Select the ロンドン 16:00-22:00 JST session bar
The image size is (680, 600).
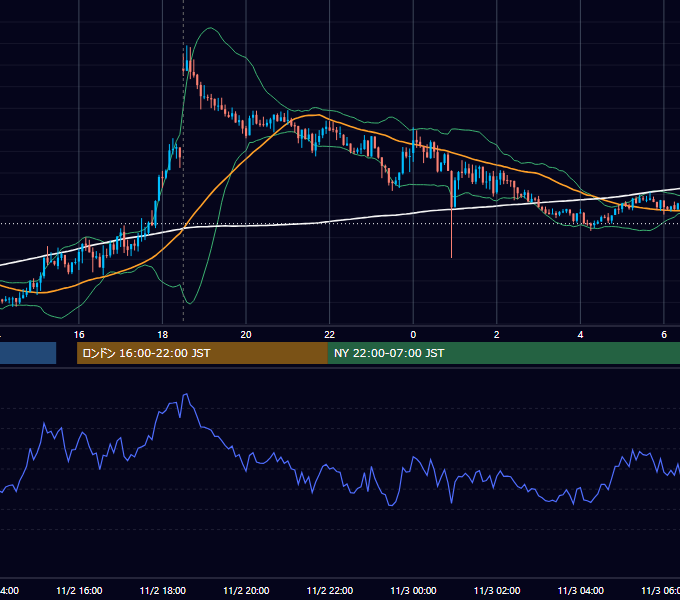tap(202, 353)
